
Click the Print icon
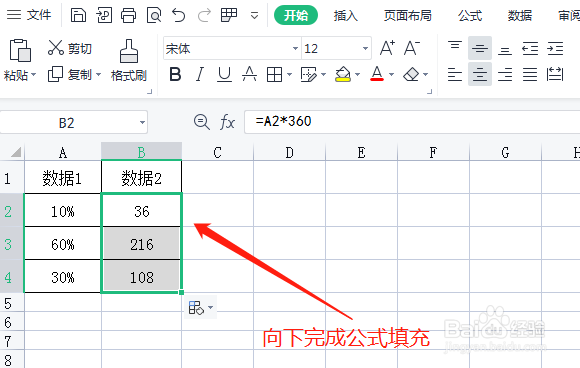click(128, 16)
